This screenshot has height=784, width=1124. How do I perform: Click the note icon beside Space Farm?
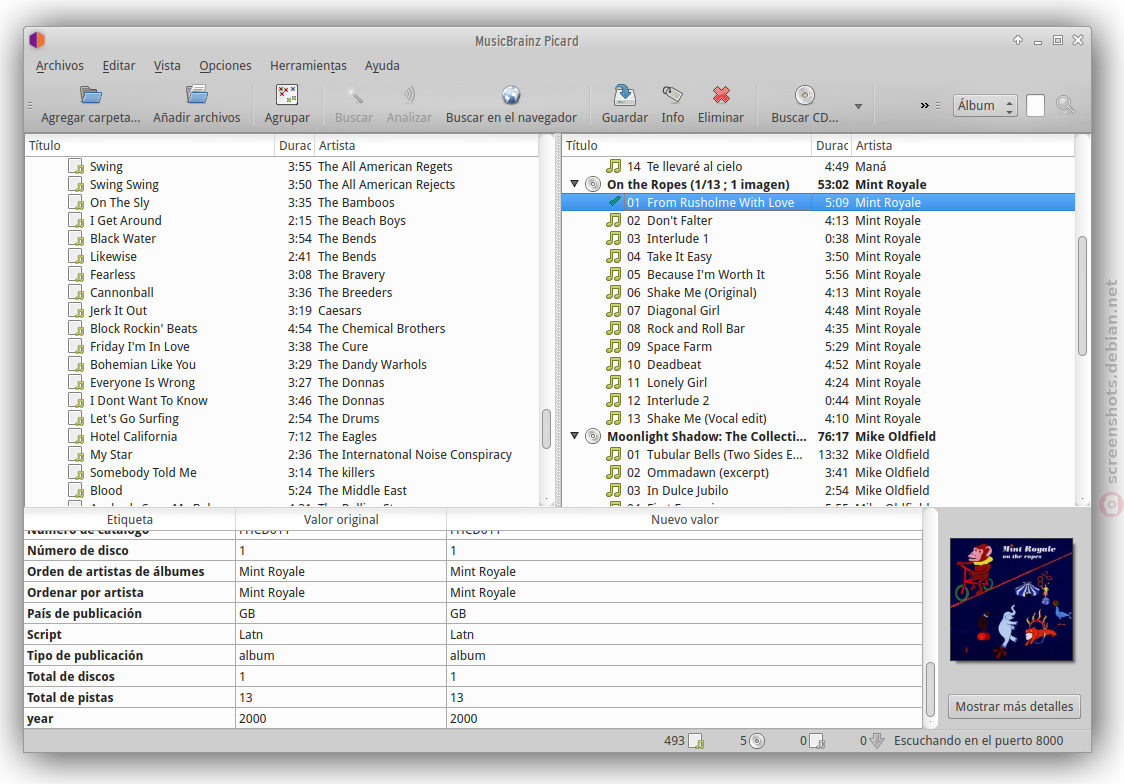[x=614, y=346]
